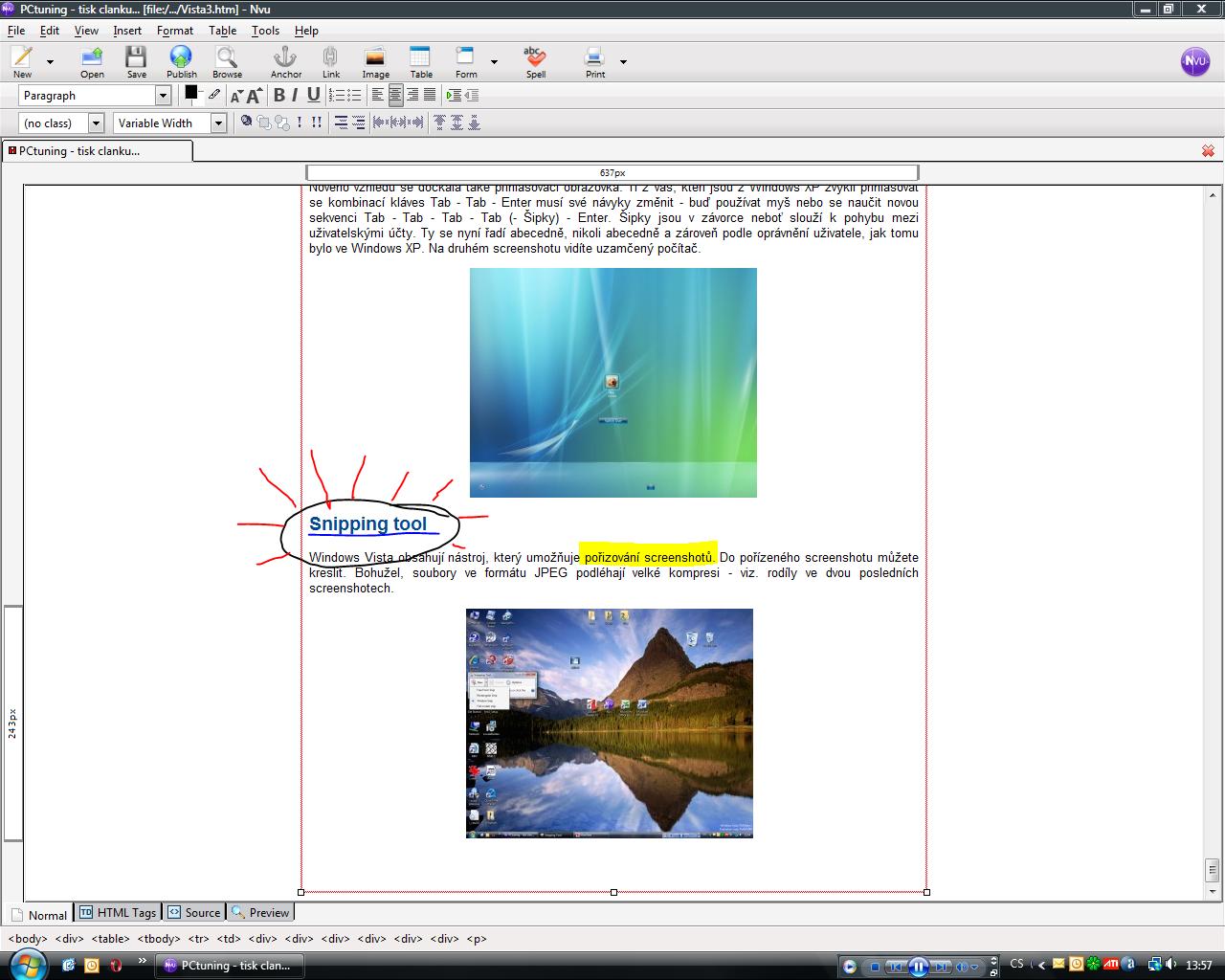Expand the arrow next to New
This screenshot has width=1225, height=980.
click(50, 62)
